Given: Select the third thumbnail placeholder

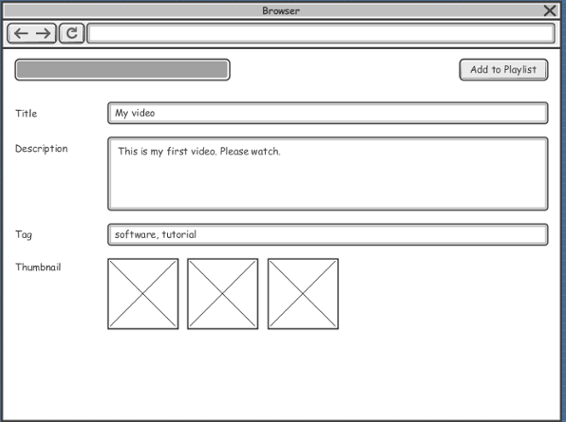Looking at the screenshot, I should click(303, 294).
